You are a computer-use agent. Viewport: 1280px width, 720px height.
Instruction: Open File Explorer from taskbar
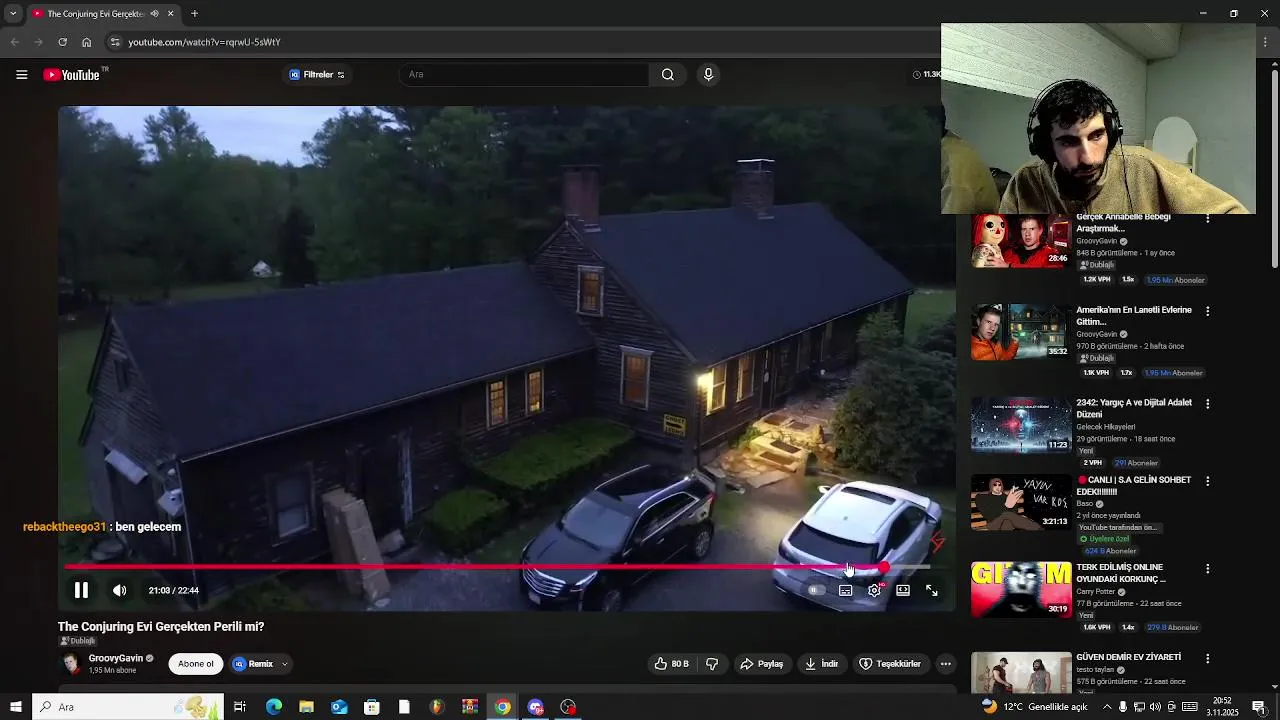point(306,707)
